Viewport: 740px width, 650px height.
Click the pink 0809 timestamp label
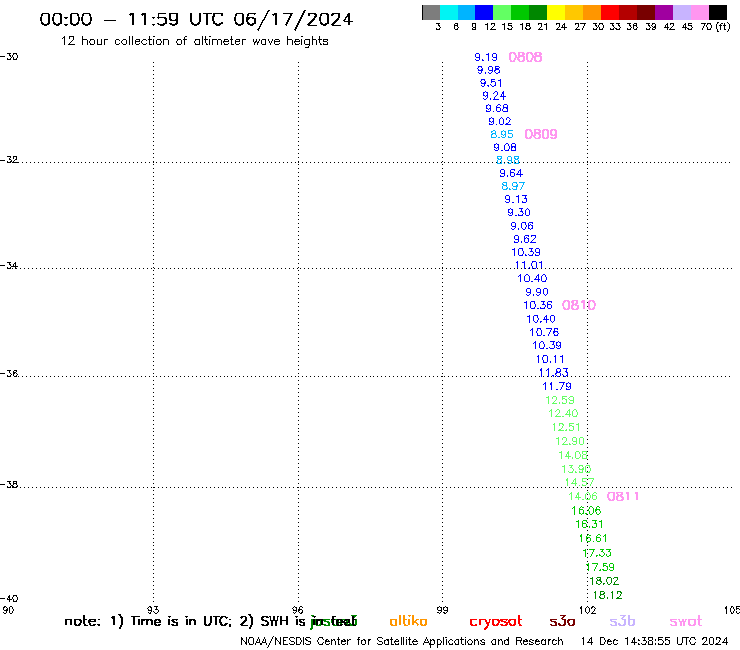[x=541, y=135]
